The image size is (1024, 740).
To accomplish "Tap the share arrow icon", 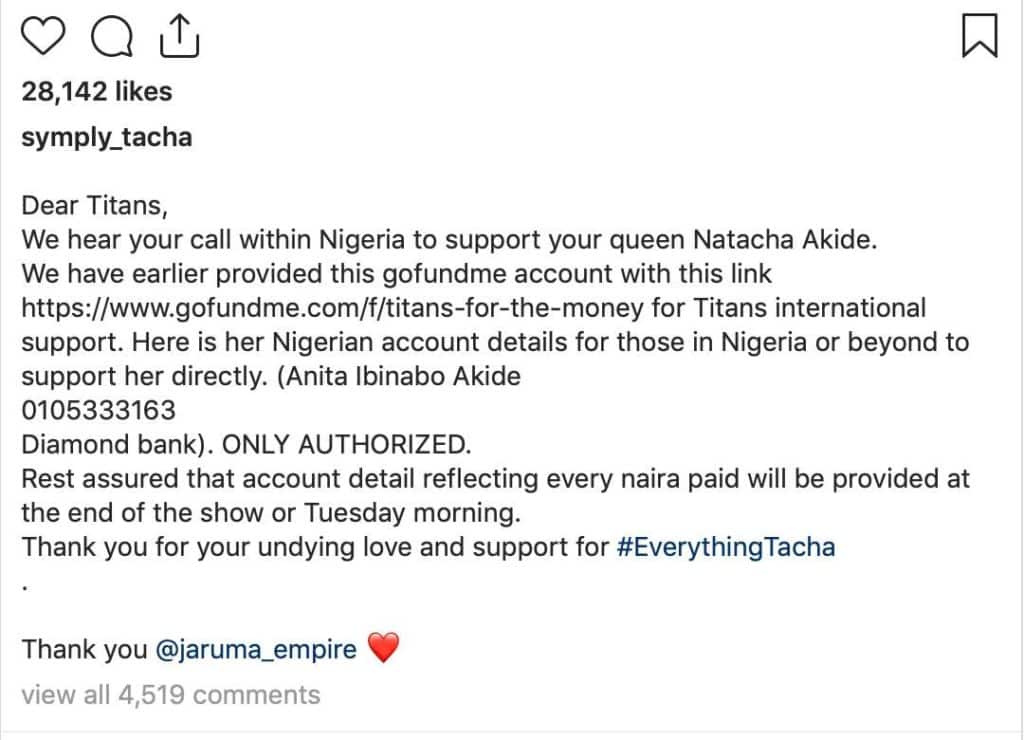I will point(179,36).
